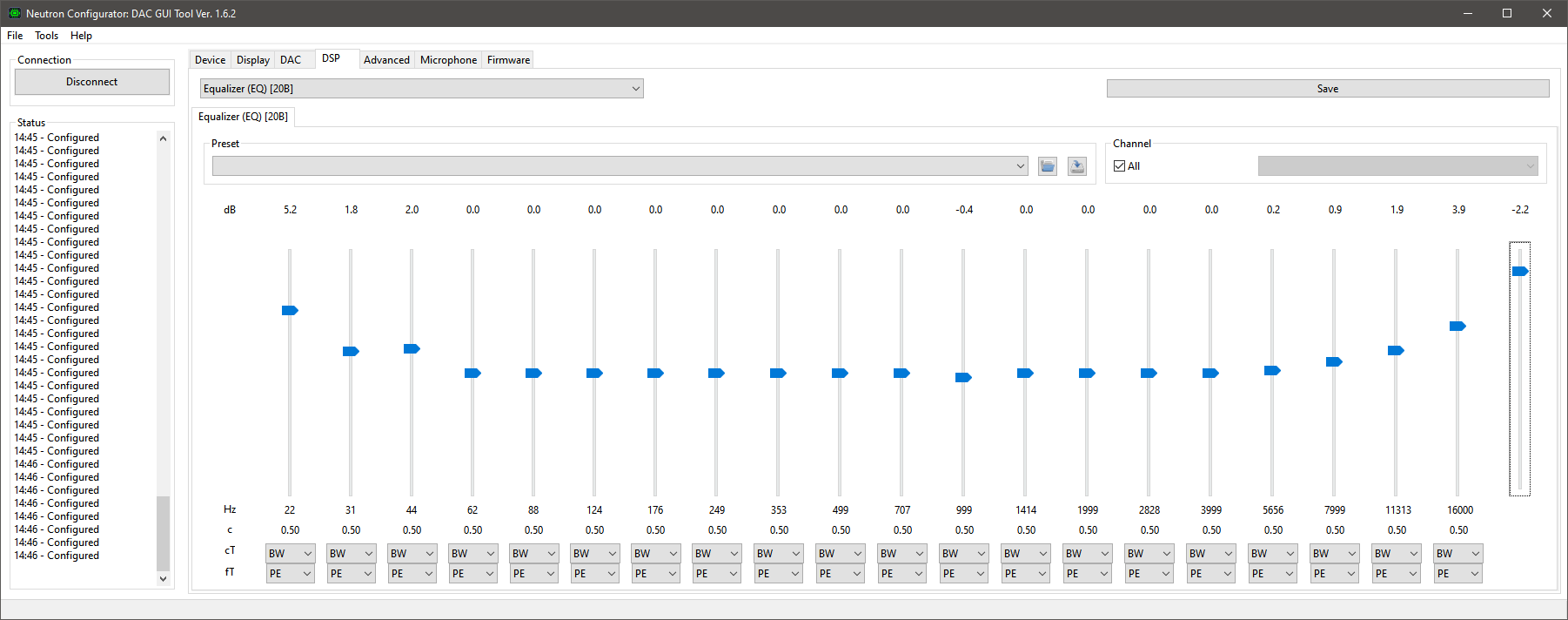Click the Save button
Image resolution: width=1568 pixels, height=620 pixels.
pyautogui.click(x=1327, y=89)
